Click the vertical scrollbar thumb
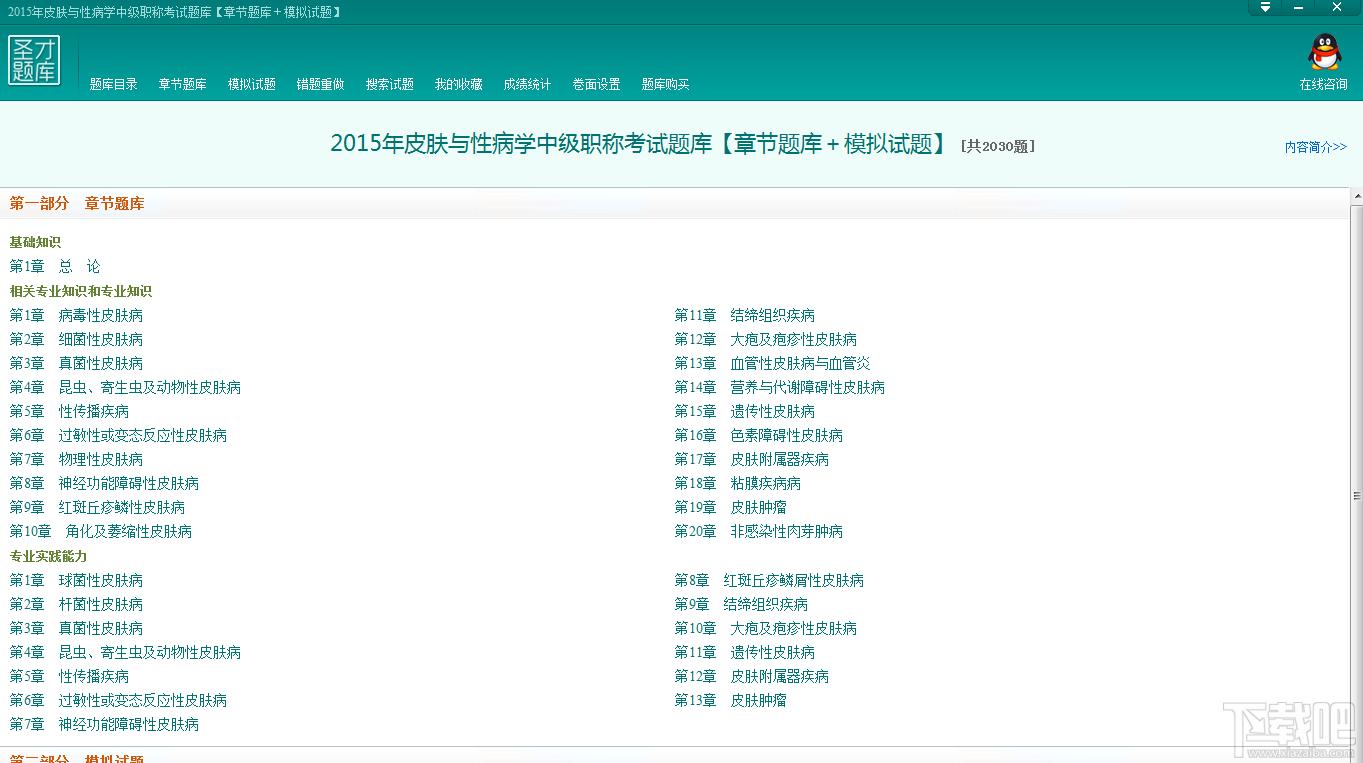 tap(1357, 495)
